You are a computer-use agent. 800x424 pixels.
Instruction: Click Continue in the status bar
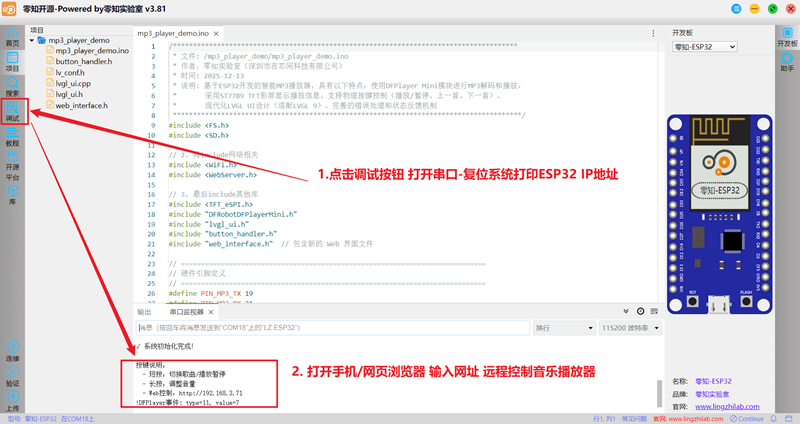coord(746,419)
